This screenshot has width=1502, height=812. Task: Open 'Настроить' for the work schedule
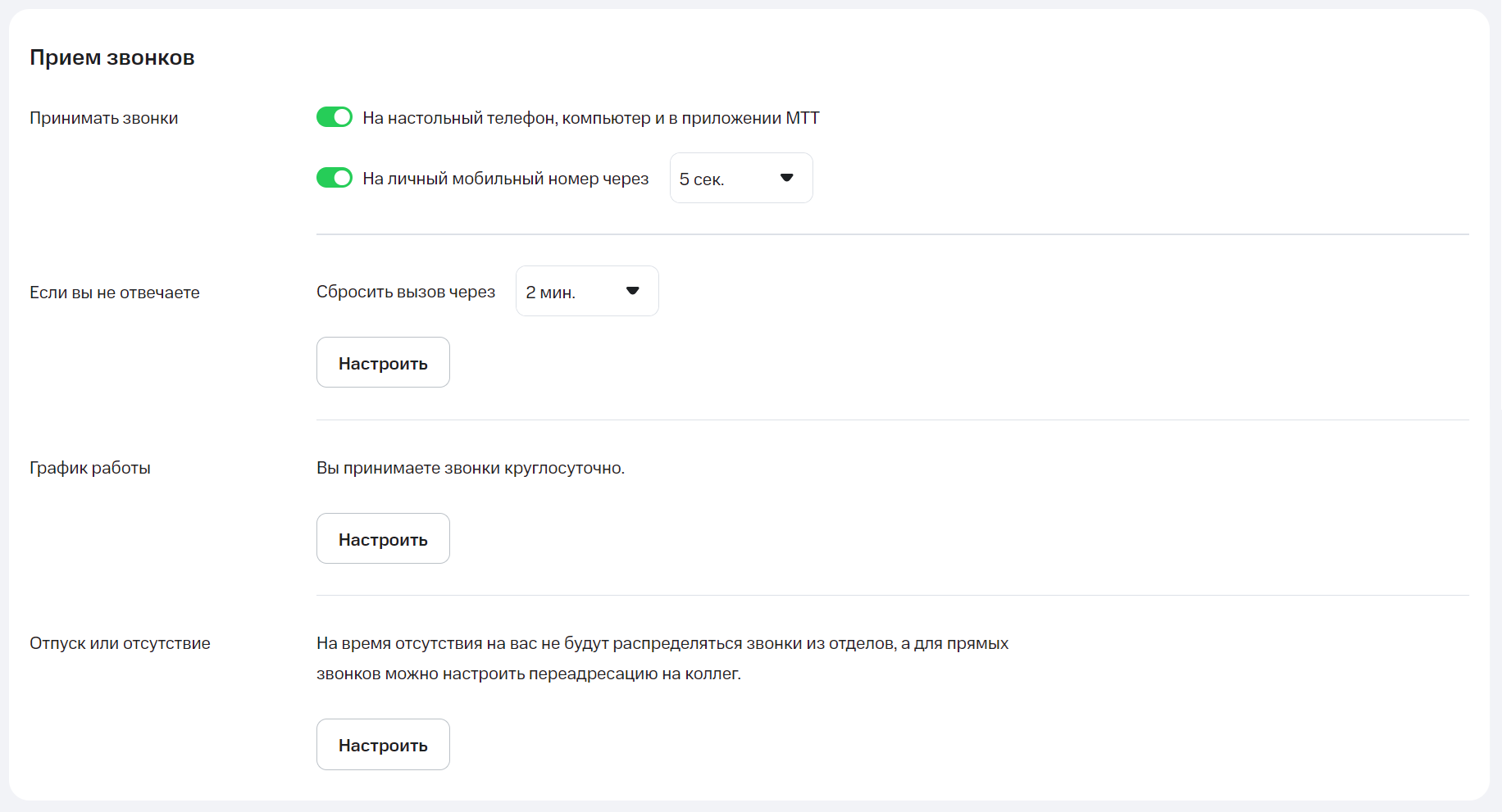(x=383, y=538)
